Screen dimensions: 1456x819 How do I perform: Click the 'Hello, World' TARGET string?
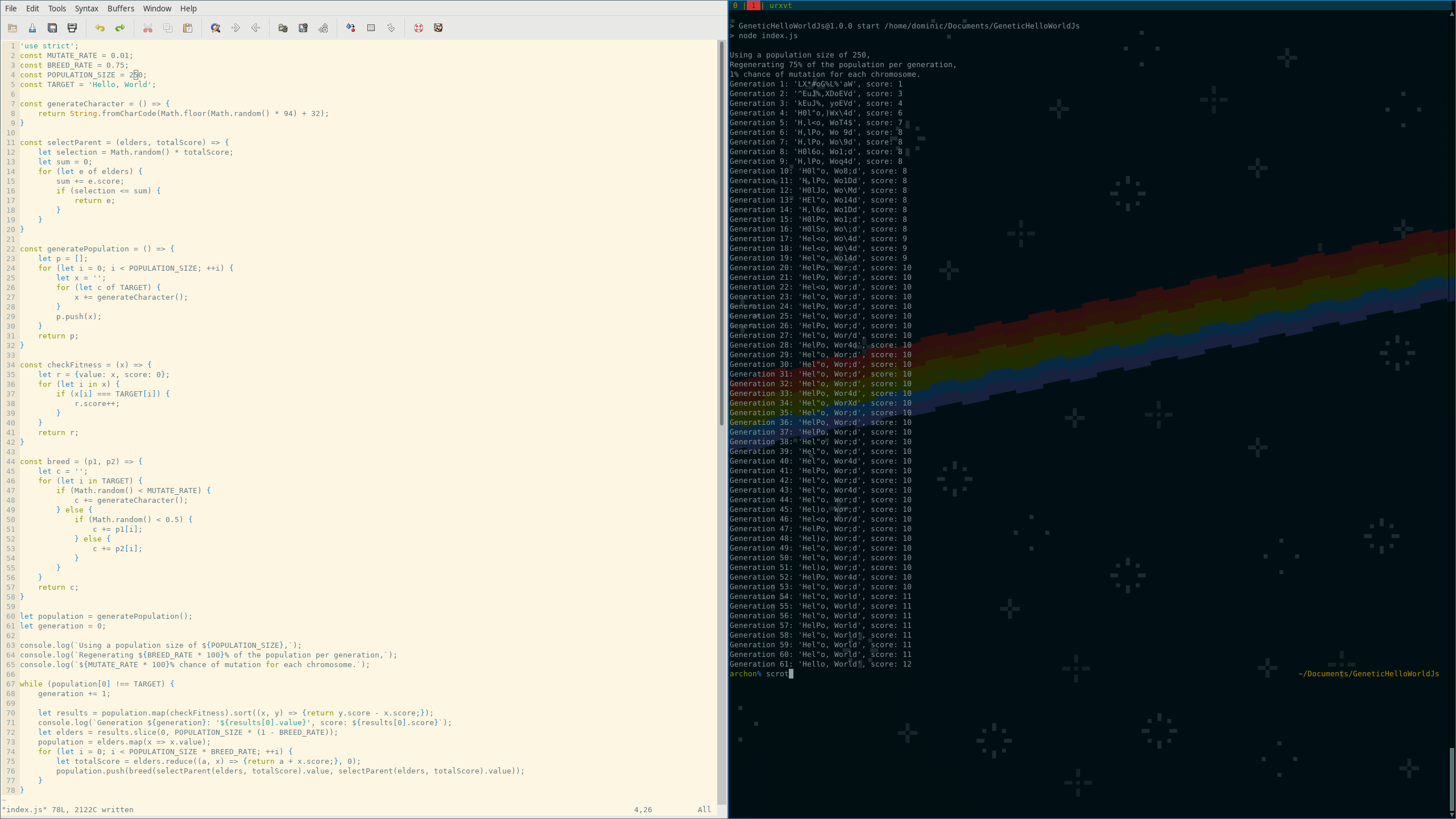(x=120, y=85)
